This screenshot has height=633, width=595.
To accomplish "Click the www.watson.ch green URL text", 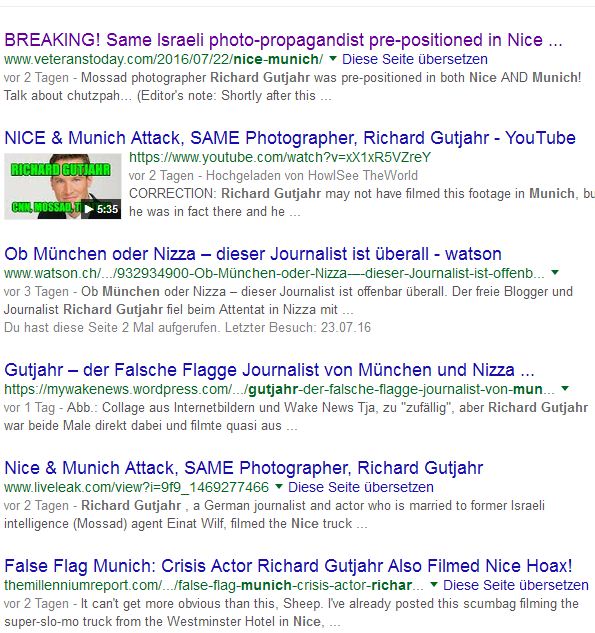I will coord(274,273).
